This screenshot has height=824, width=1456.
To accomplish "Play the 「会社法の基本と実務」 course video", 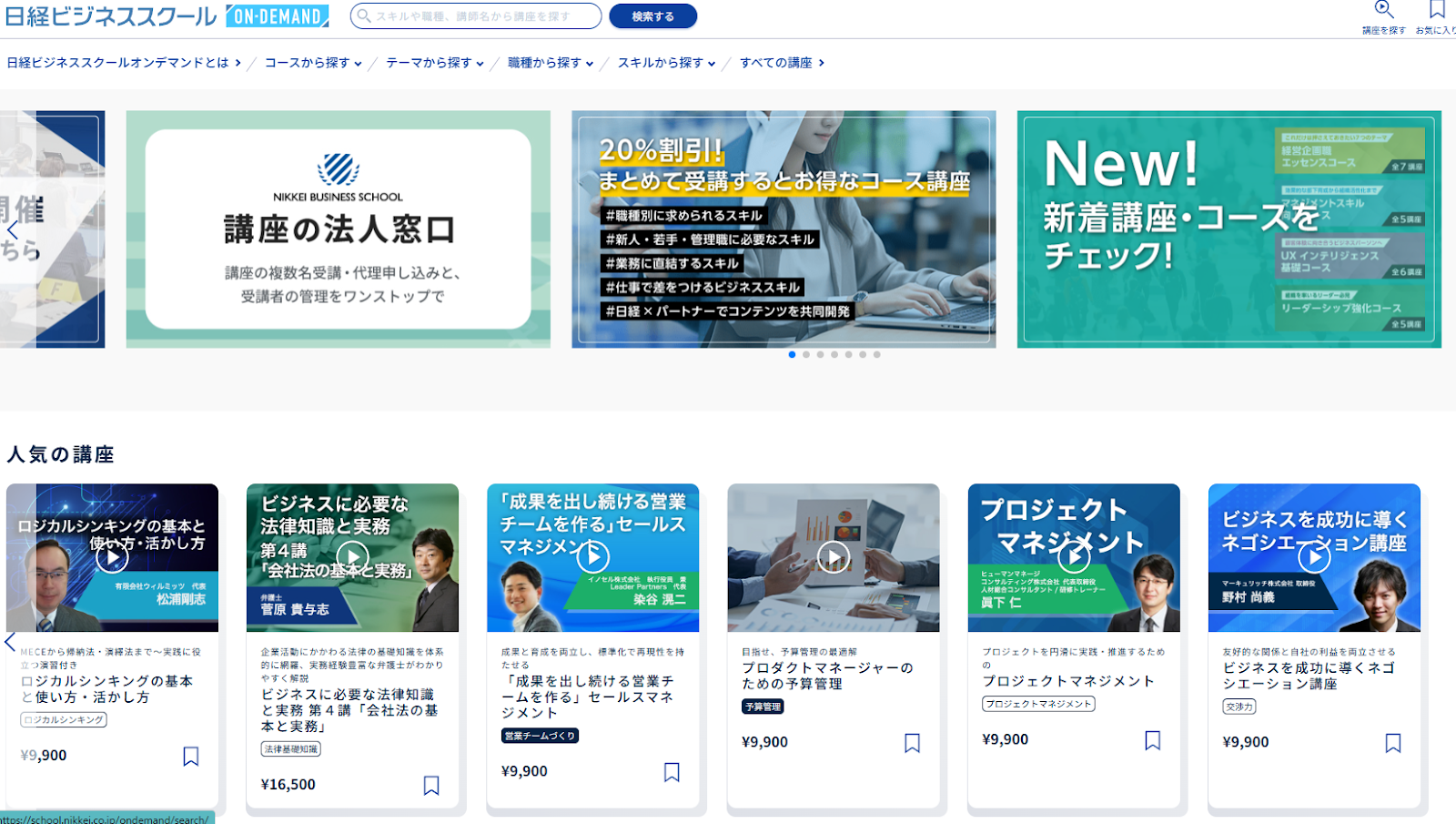I will 352,557.
